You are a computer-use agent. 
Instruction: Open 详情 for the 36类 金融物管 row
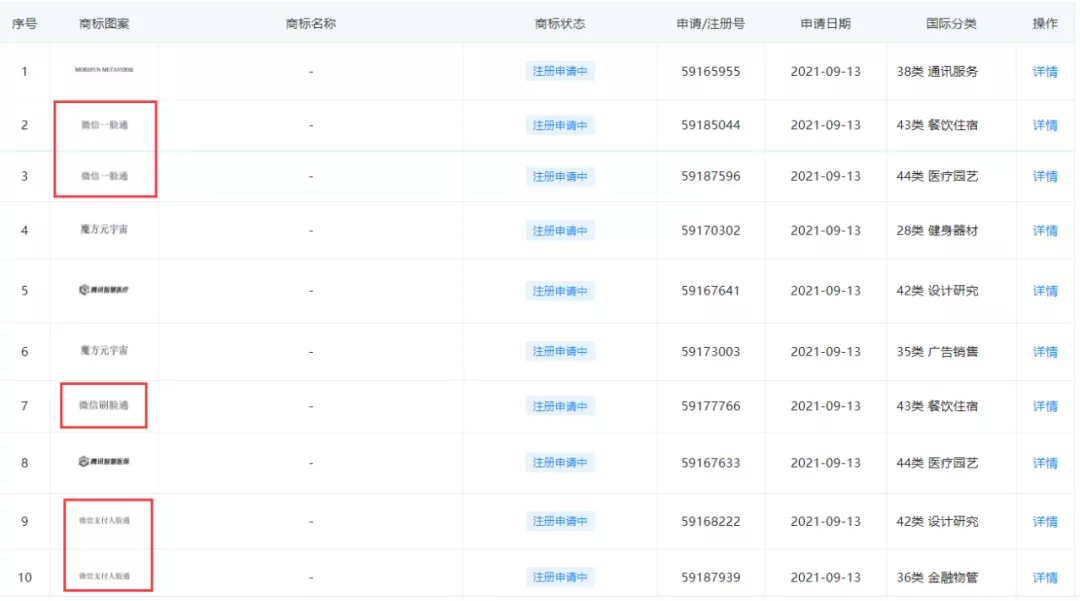click(1044, 577)
